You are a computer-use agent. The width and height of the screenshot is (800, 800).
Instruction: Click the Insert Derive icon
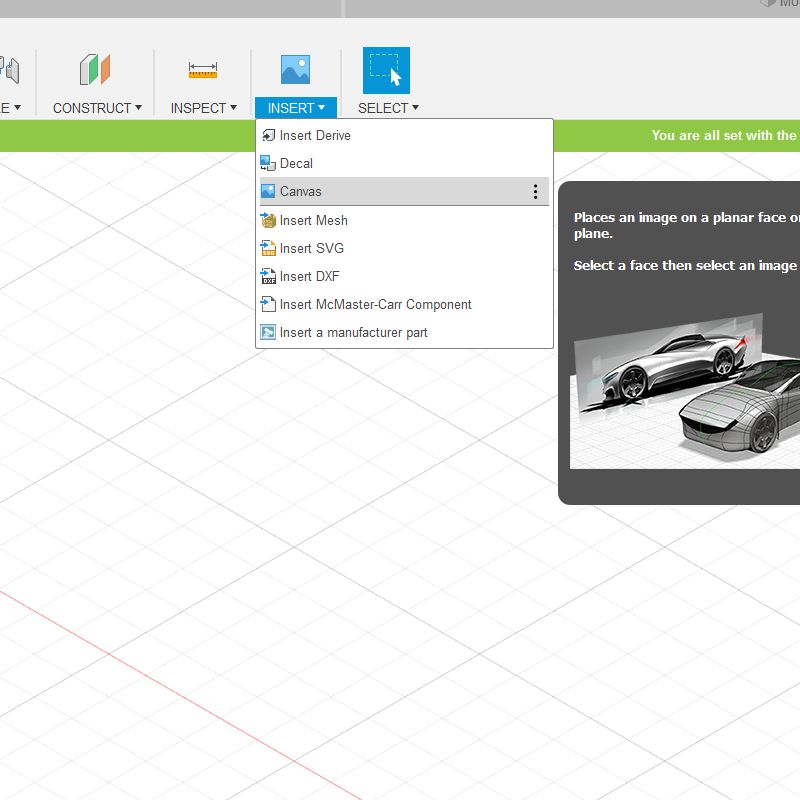coord(268,135)
